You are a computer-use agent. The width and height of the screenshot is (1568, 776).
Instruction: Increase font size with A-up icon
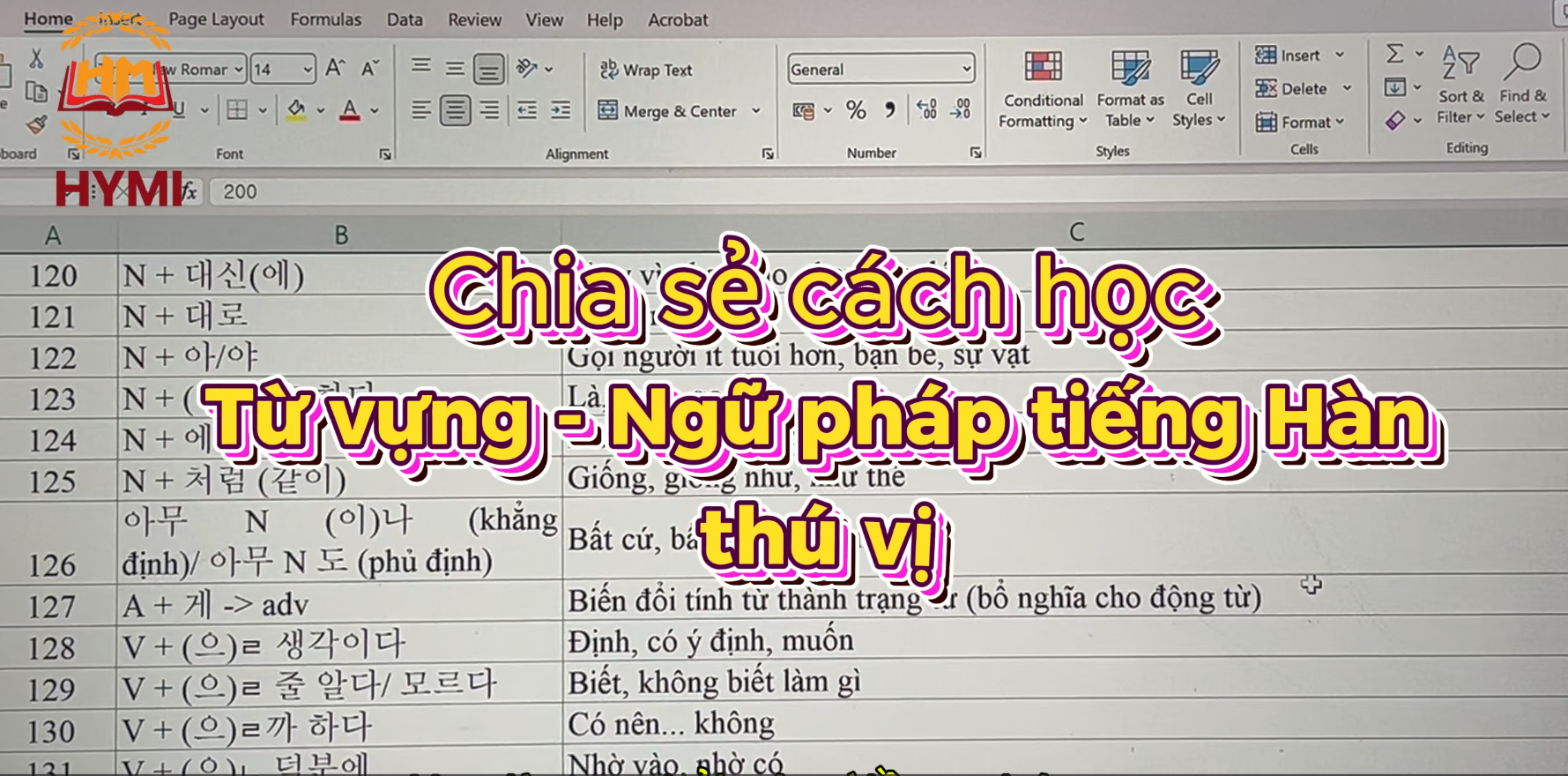(x=335, y=68)
